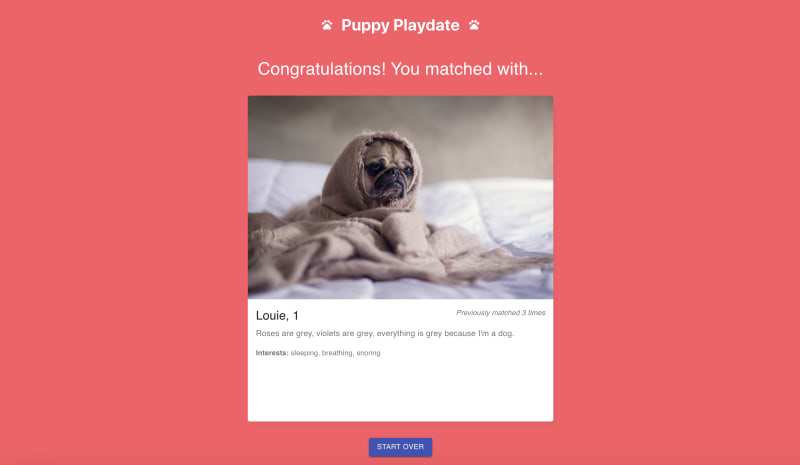Click the empty white area of match card
This screenshot has height=465, width=800.
pos(400,390)
